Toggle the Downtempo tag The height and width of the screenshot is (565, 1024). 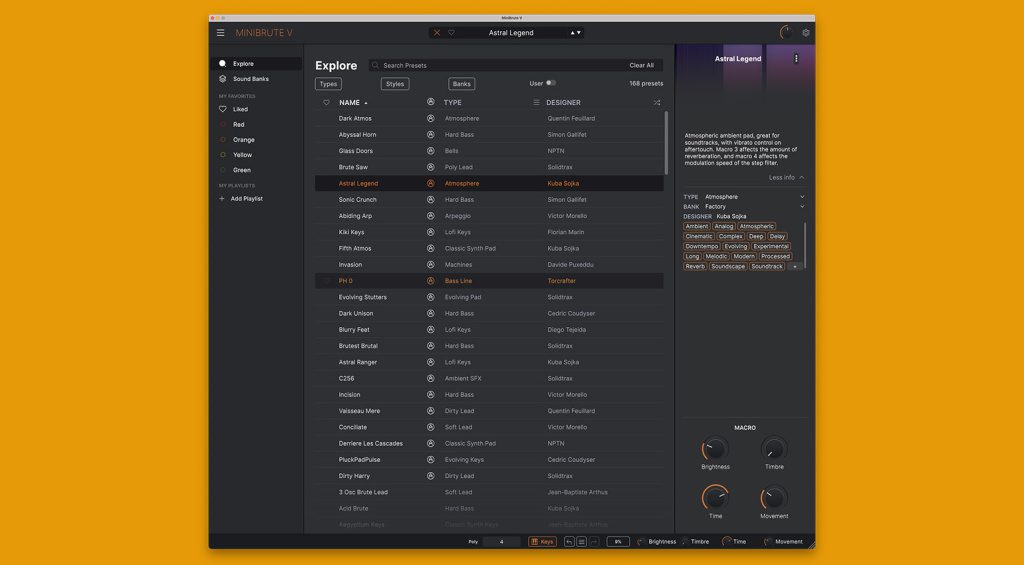point(702,246)
